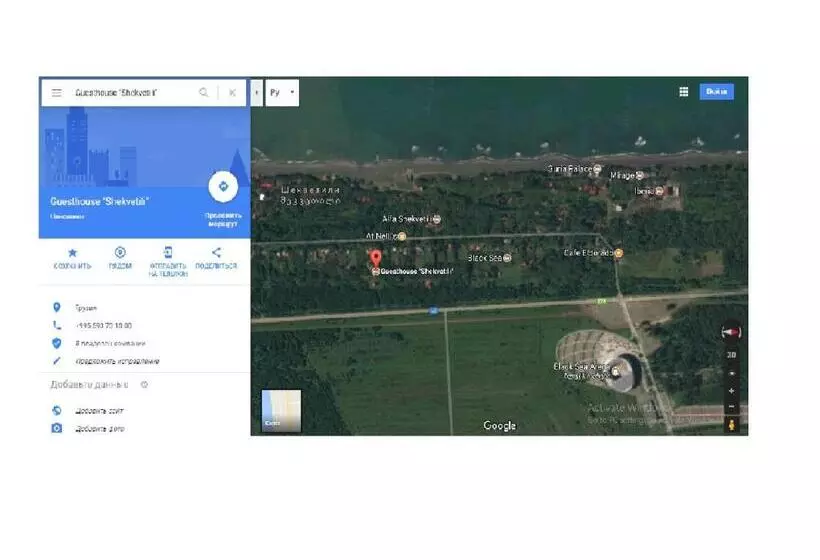The width and height of the screenshot is (820, 560).
Task: Click the blue route directions circle button
Action: click(223, 186)
